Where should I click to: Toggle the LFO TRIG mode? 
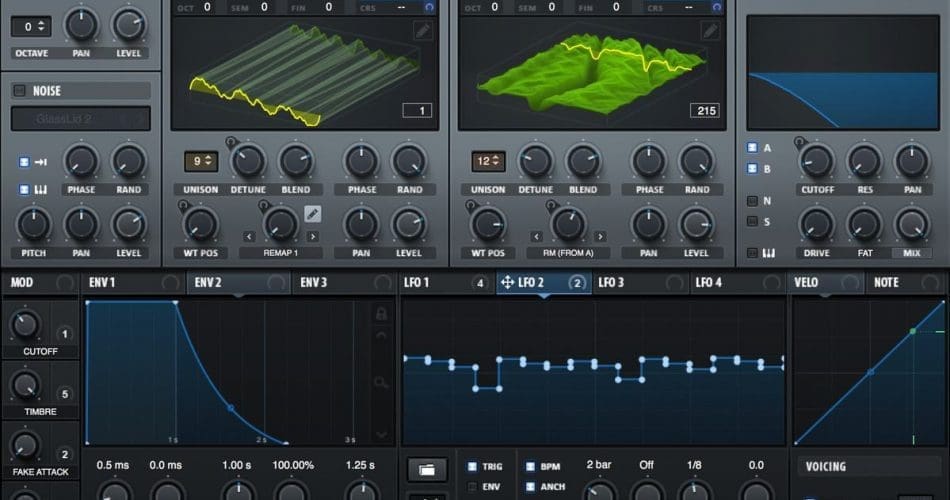click(472, 466)
